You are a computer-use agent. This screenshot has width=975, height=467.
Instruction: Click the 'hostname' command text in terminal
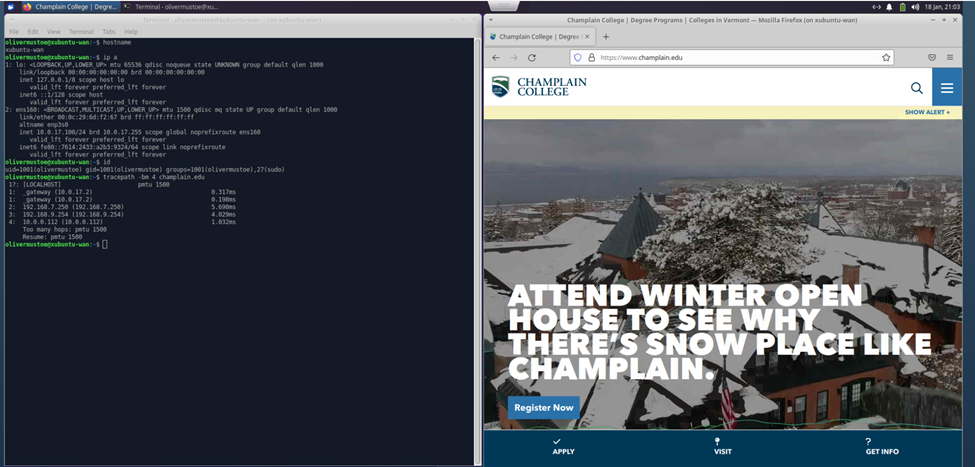117,42
